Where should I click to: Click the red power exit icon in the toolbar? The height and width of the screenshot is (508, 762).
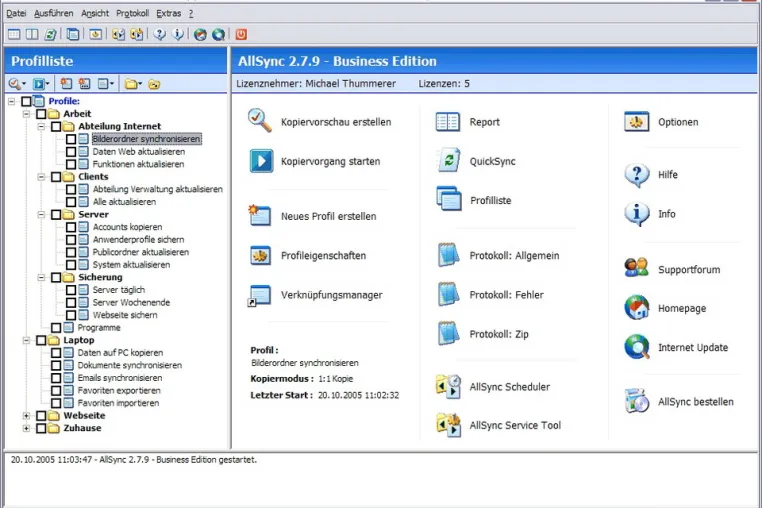[241, 34]
